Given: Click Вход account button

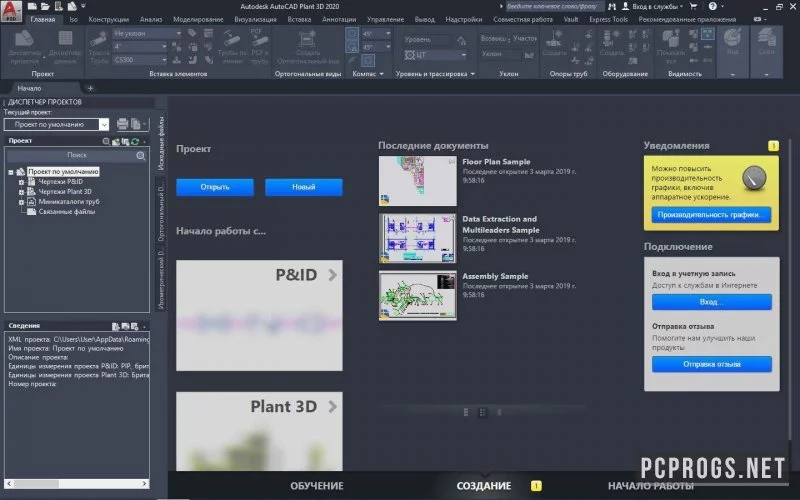Looking at the screenshot, I should point(711,302).
